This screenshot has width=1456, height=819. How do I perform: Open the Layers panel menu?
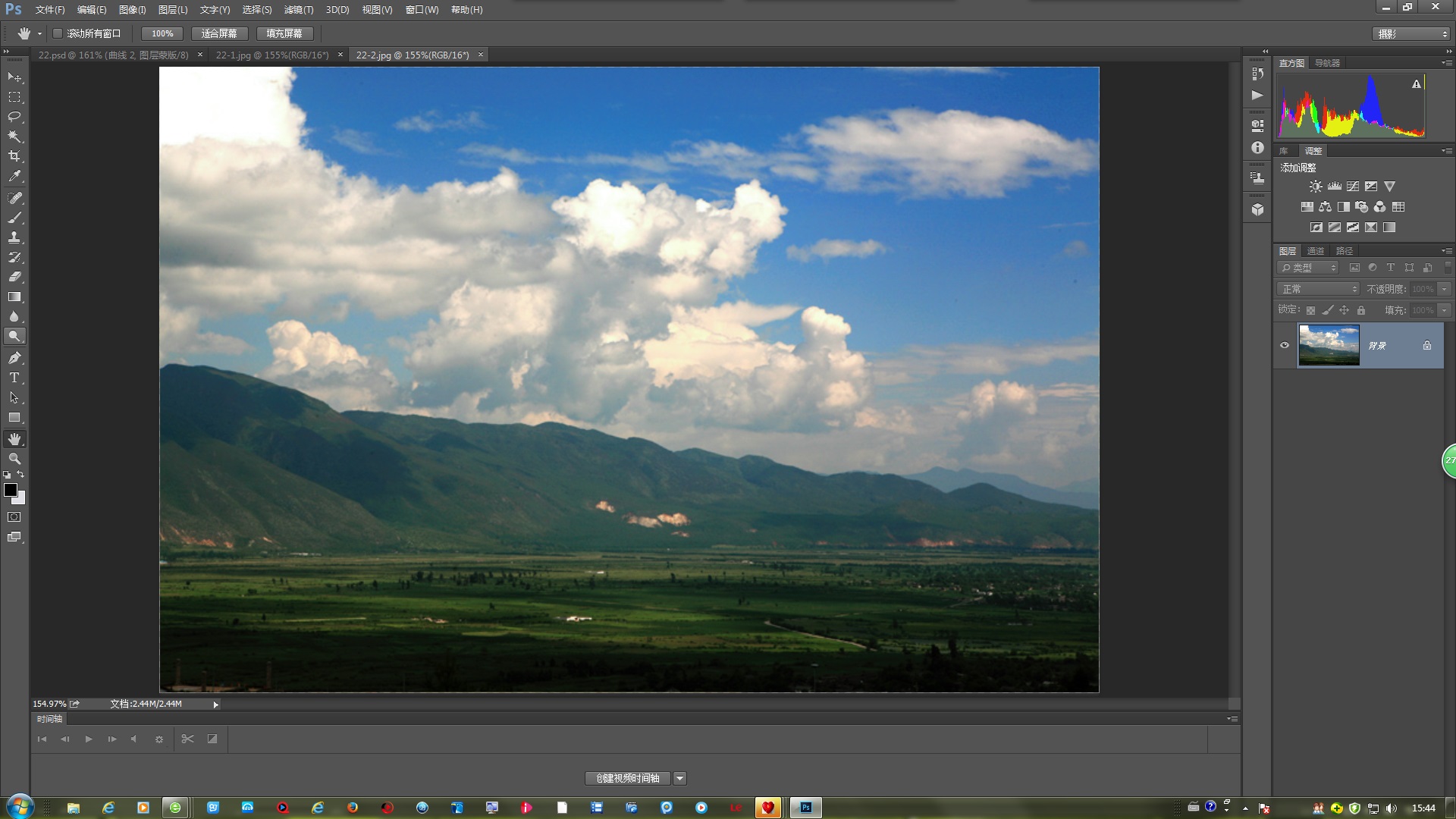[x=1446, y=251]
